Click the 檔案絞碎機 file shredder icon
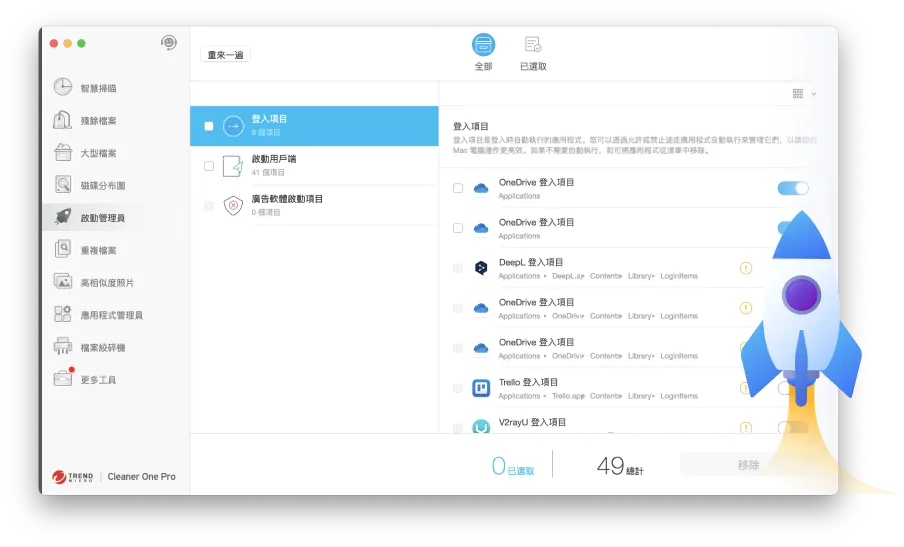904x547 pixels. tap(63, 347)
